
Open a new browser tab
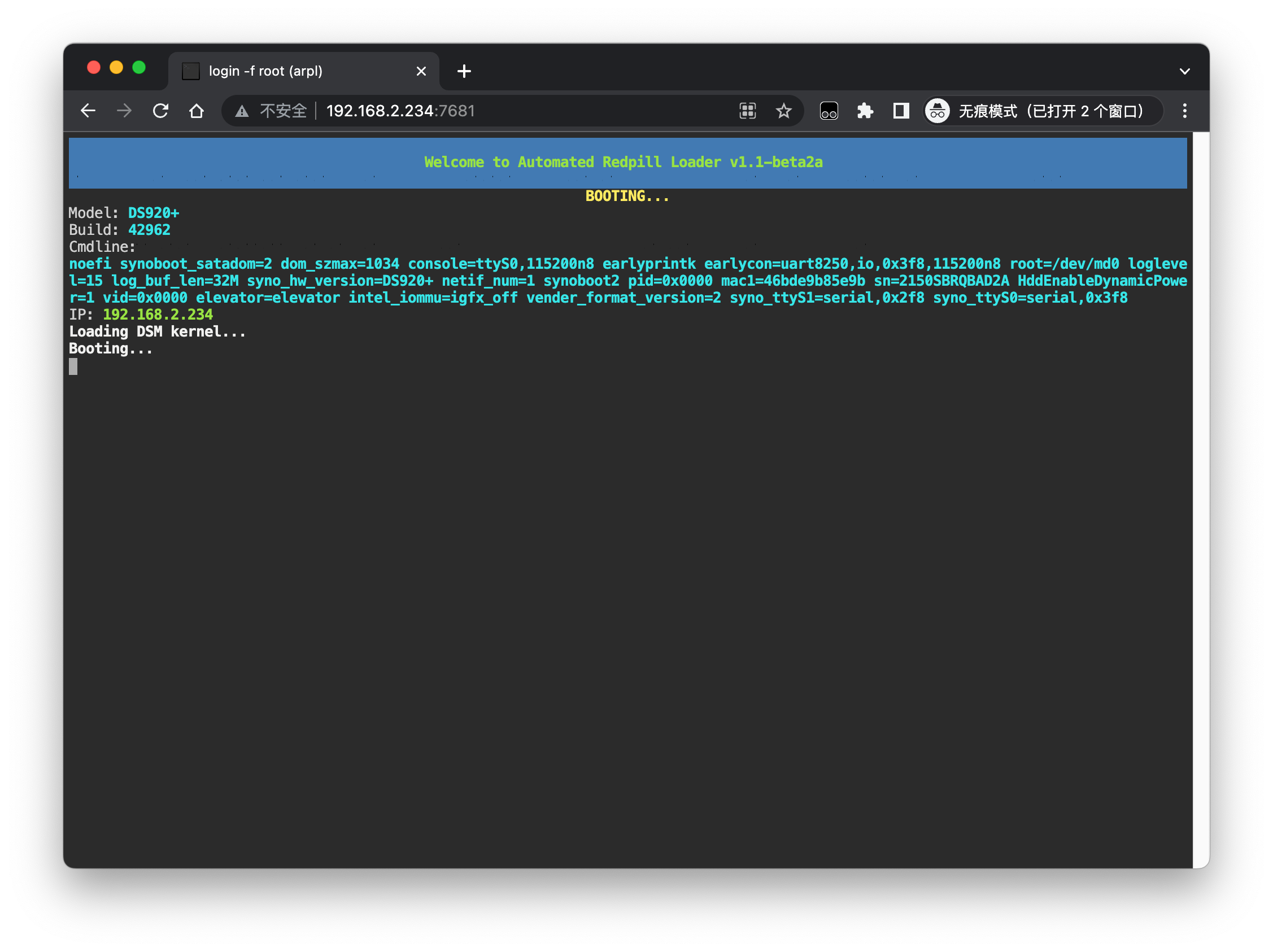(464, 71)
